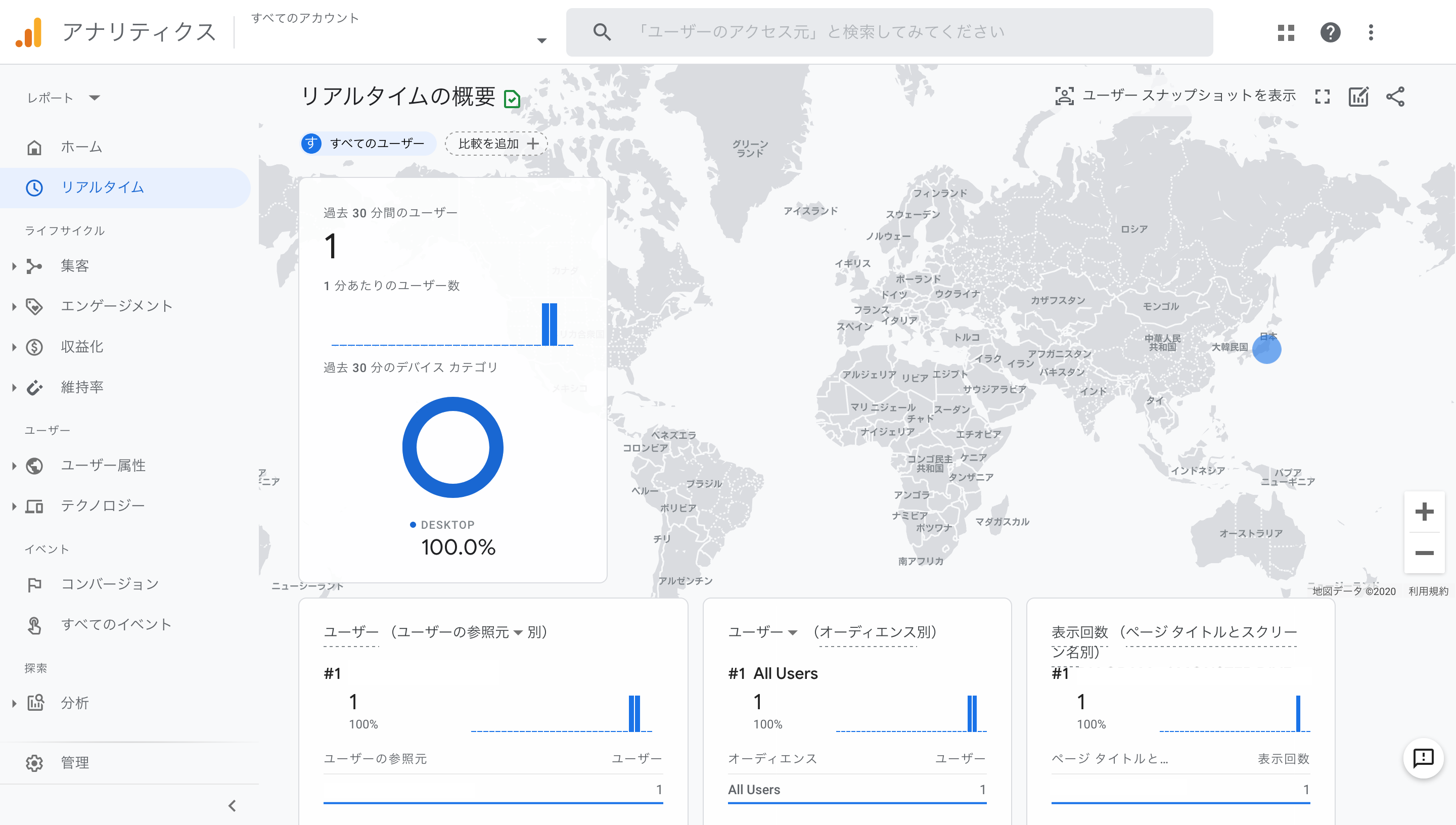This screenshot has height=825, width=1456.
Task: Click the エンゲージメント tag icon
Action: 34,306
